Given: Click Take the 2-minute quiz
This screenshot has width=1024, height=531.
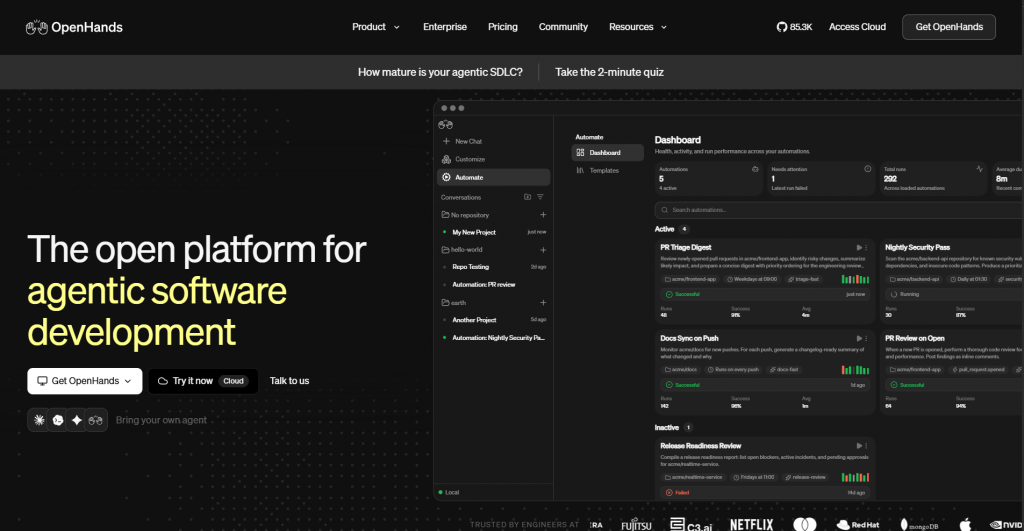Looking at the screenshot, I should pyautogui.click(x=609, y=72).
